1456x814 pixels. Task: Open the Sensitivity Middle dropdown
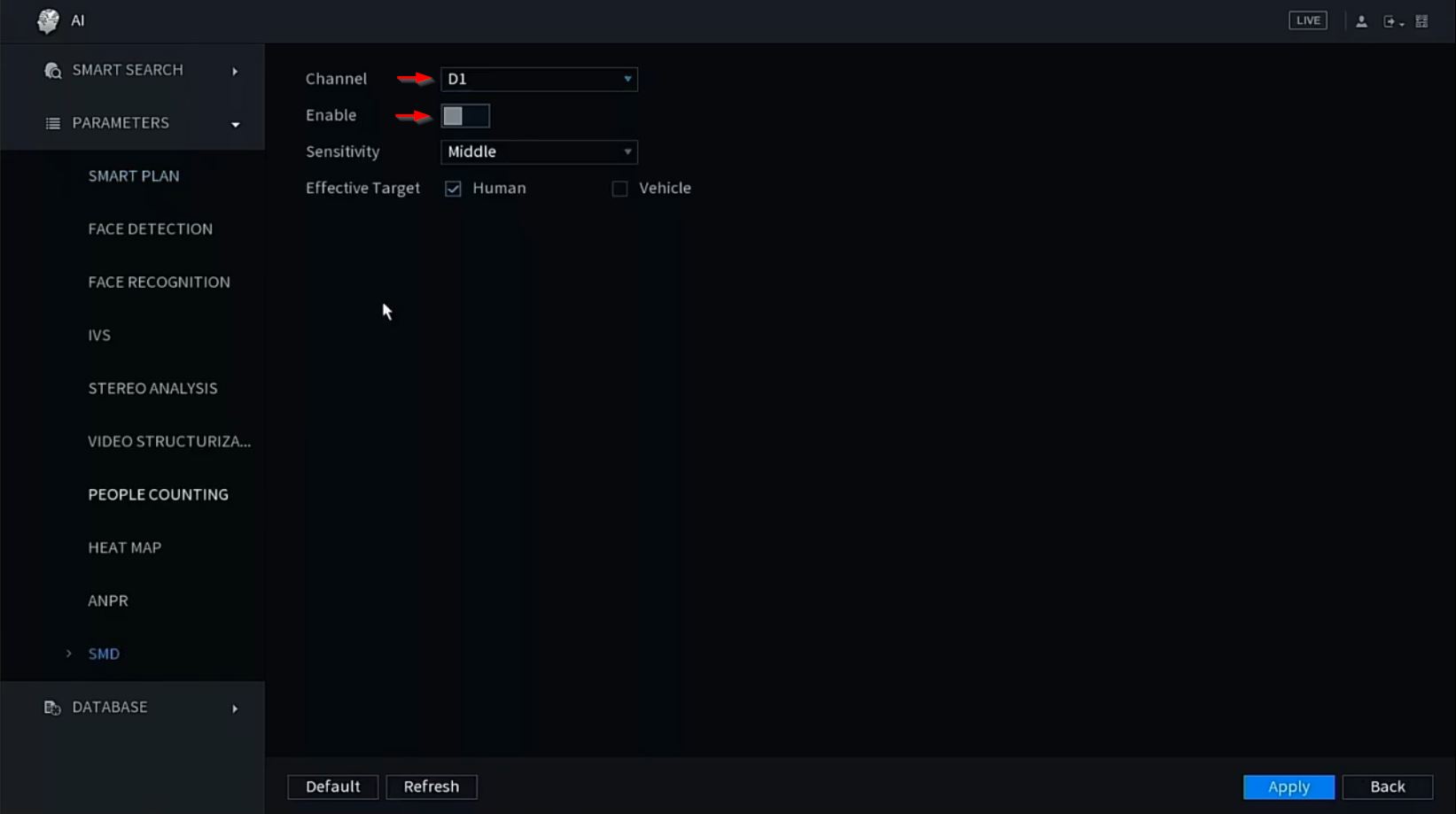539,151
